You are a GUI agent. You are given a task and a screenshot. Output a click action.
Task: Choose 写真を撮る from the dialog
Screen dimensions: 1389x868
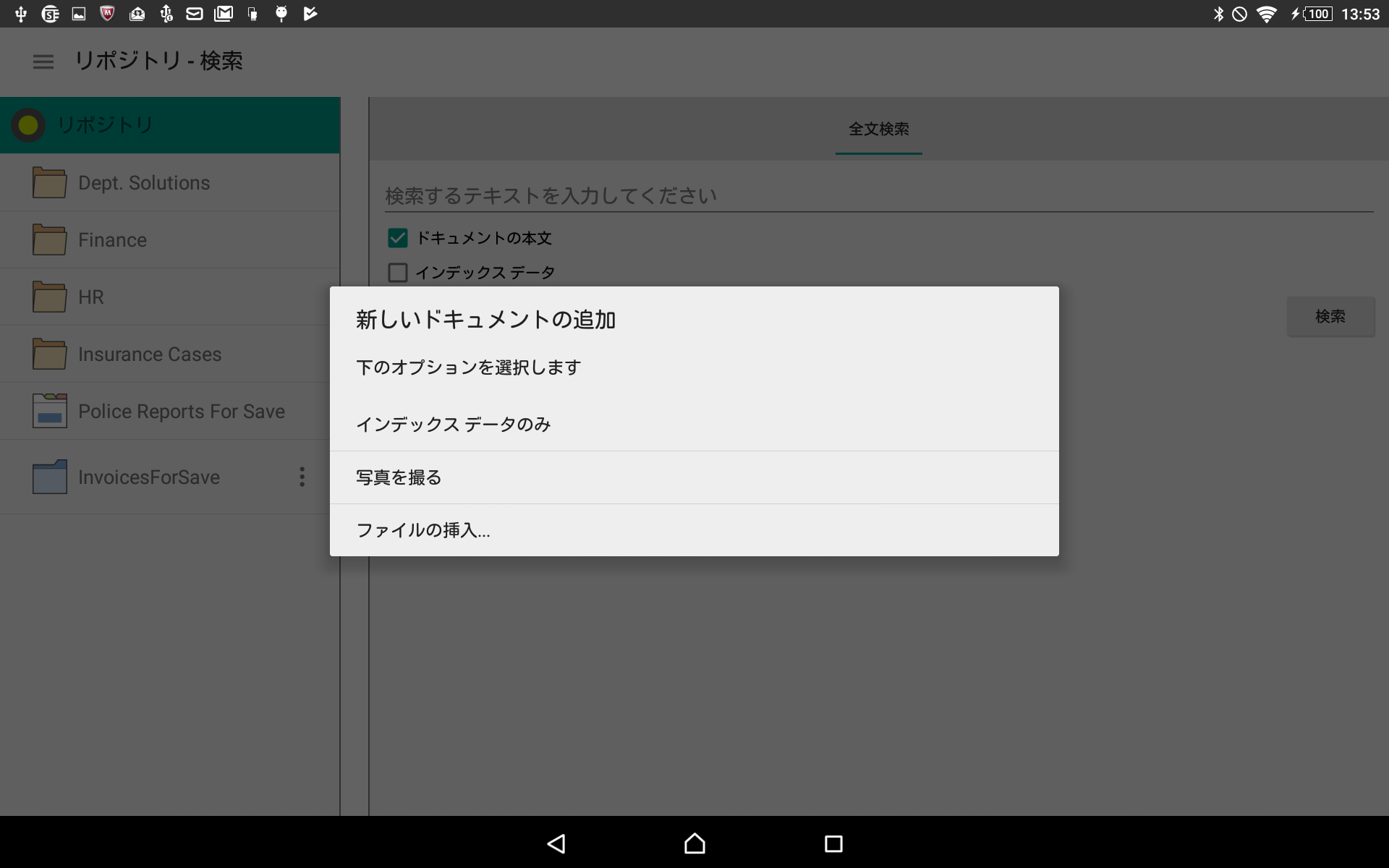pos(399,477)
